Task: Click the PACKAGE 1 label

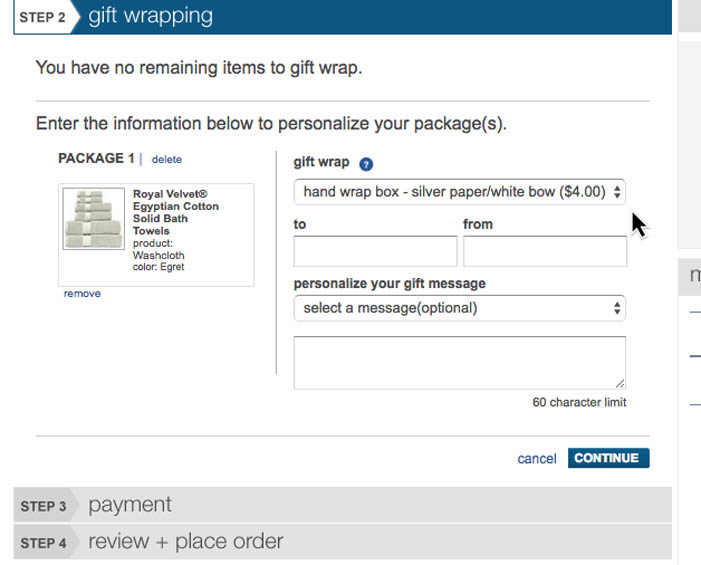Action: click(x=96, y=159)
